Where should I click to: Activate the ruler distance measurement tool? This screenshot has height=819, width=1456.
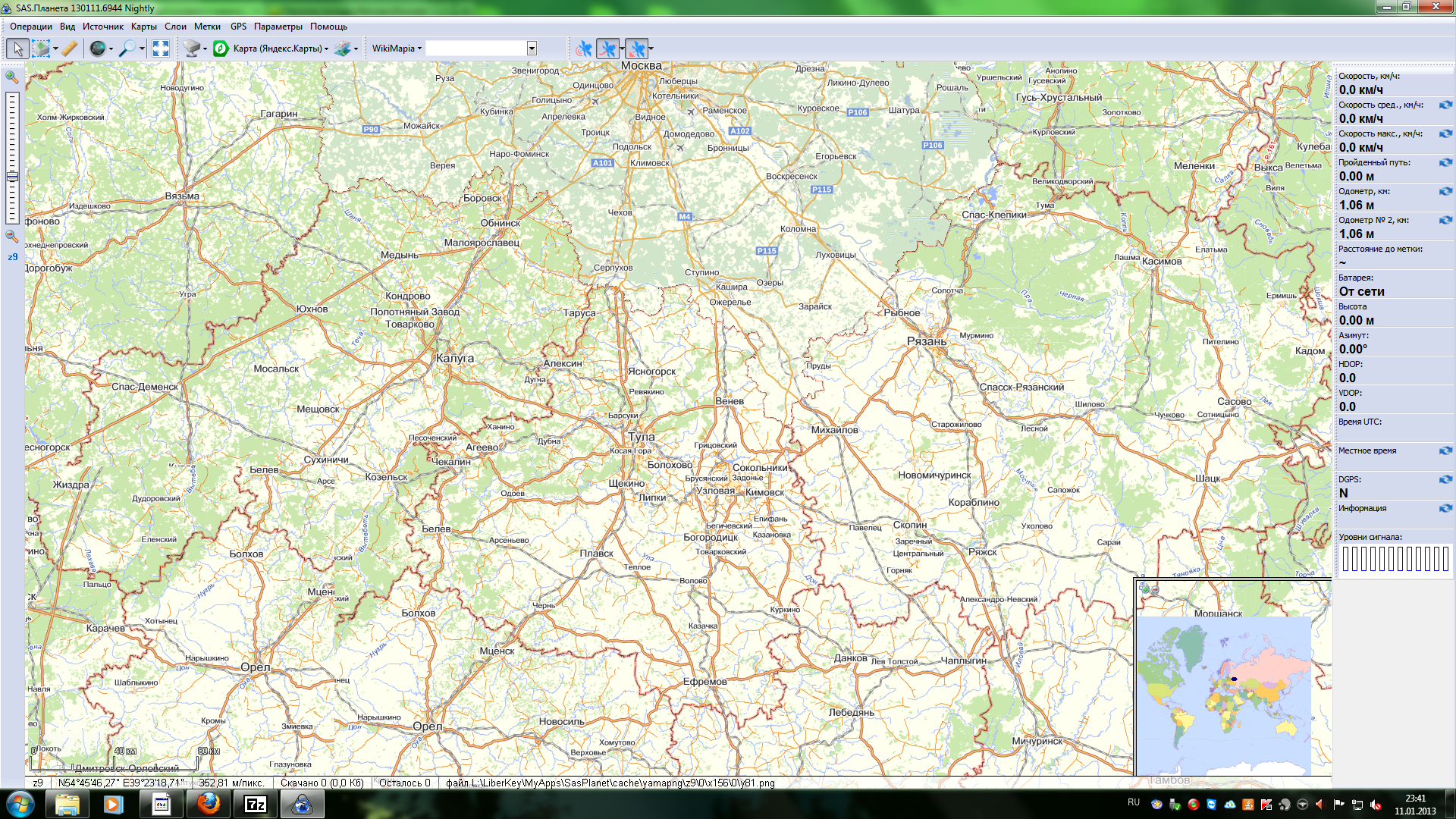click(69, 49)
